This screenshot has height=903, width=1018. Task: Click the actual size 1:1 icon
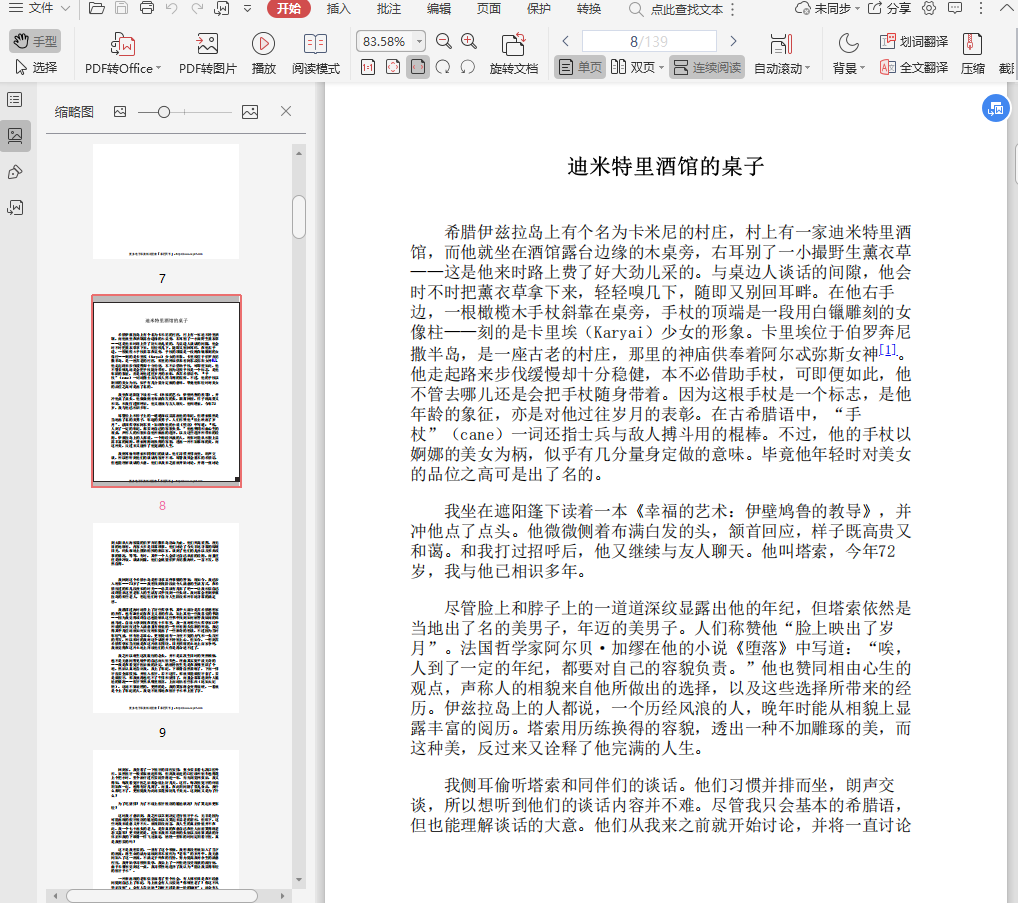point(368,67)
